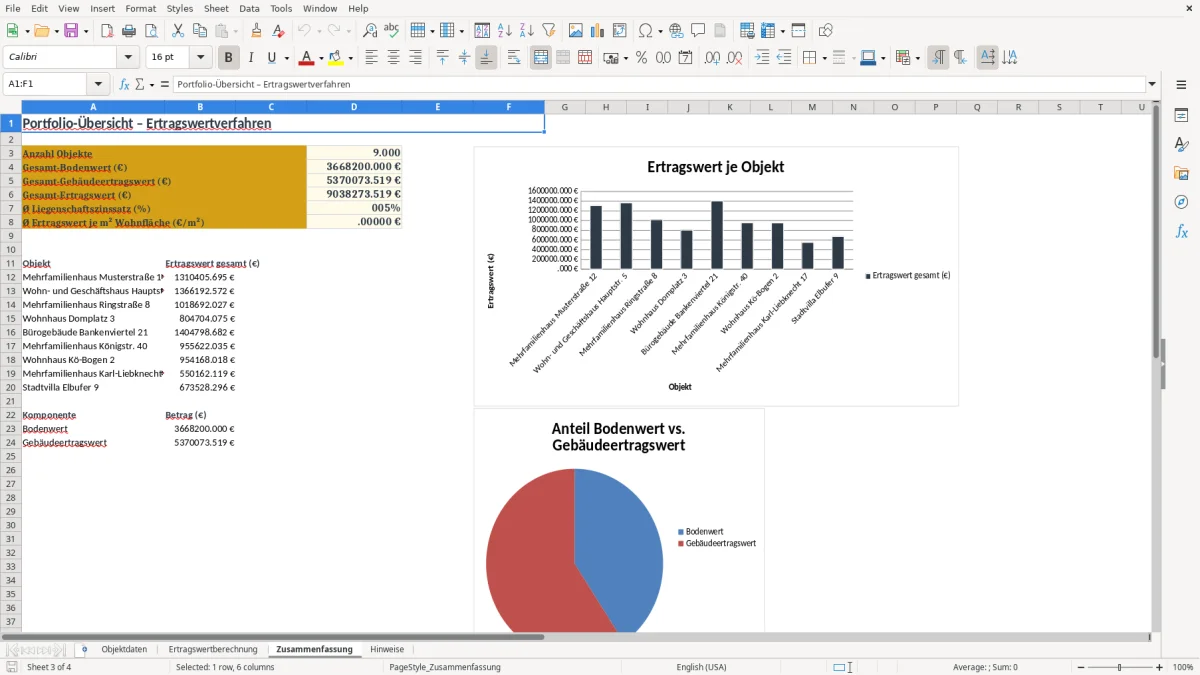Viewport: 1200px width, 675px height.
Task: Save the document with the floppy icon
Action: [70, 31]
